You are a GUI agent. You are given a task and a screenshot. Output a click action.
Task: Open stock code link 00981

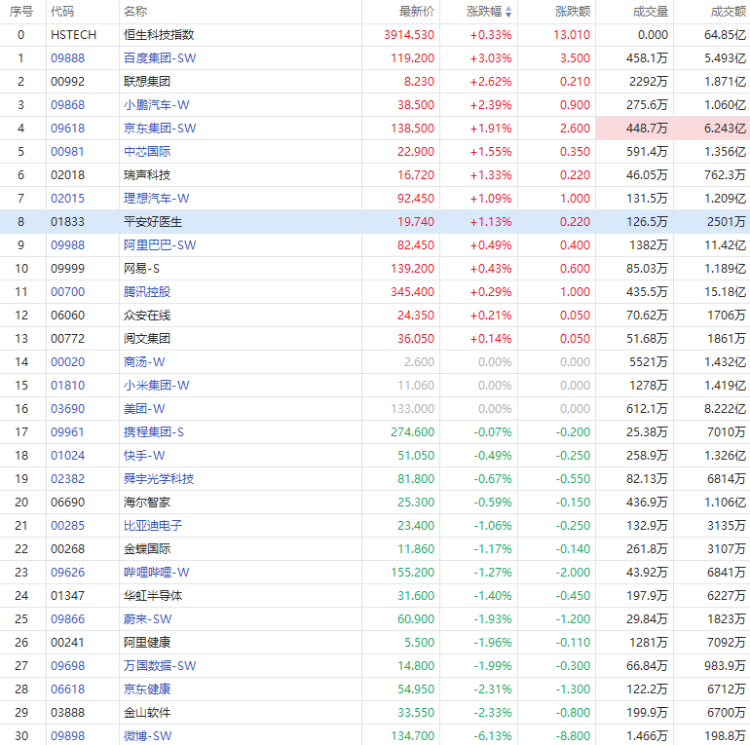pos(67,152)
